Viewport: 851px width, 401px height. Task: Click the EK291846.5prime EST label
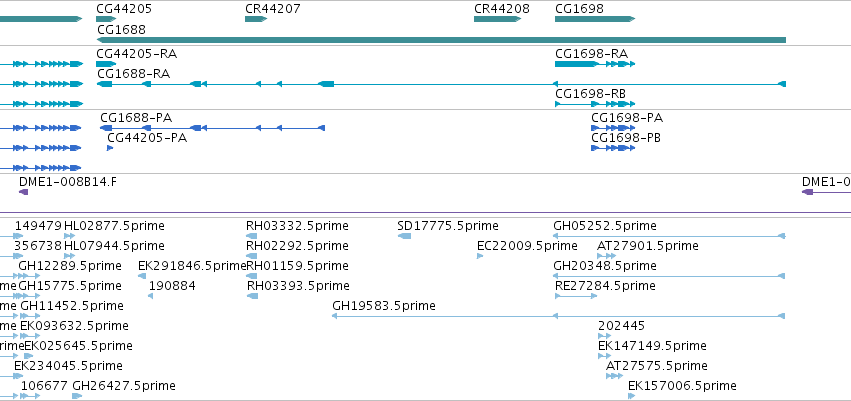(x=192, y=266)
